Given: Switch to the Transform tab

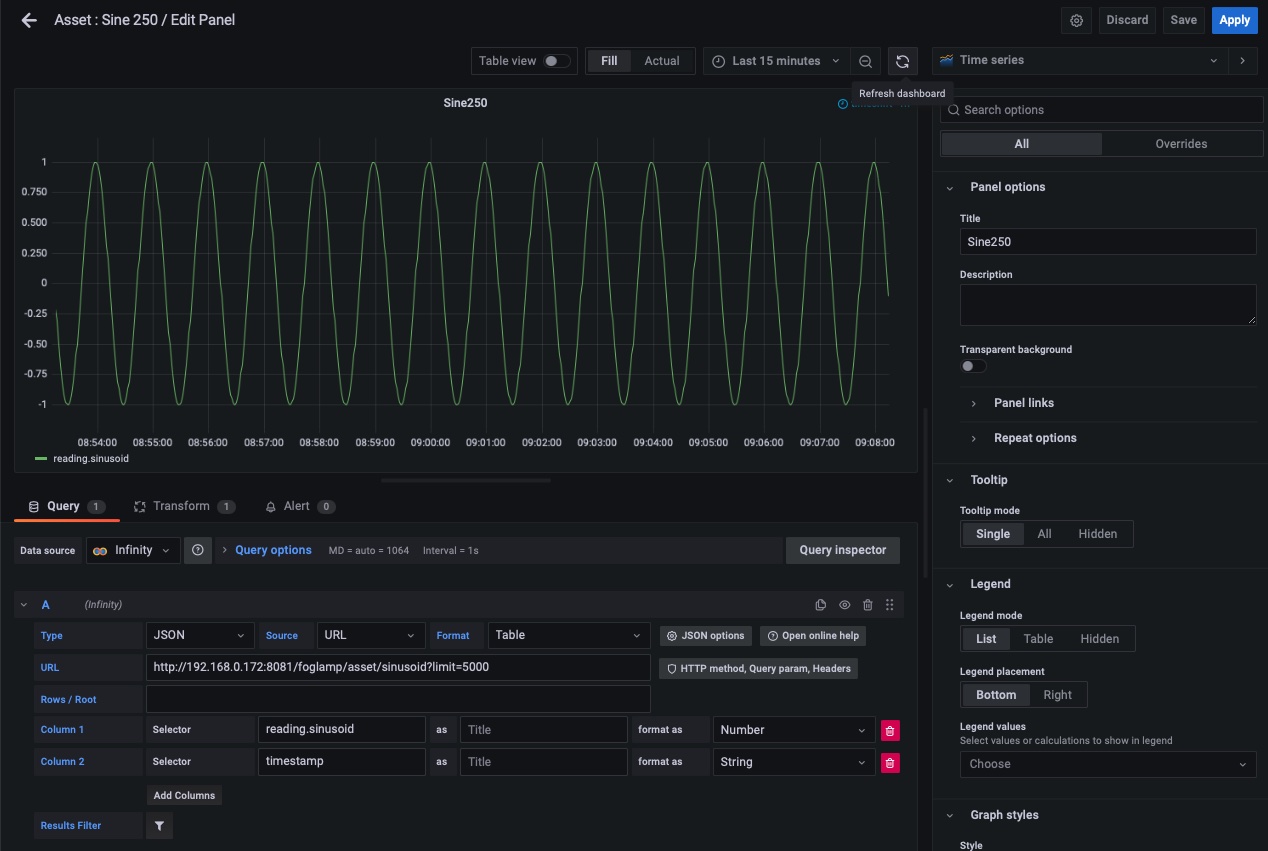Looking at the screenshot, I should [x=183, y=506].
